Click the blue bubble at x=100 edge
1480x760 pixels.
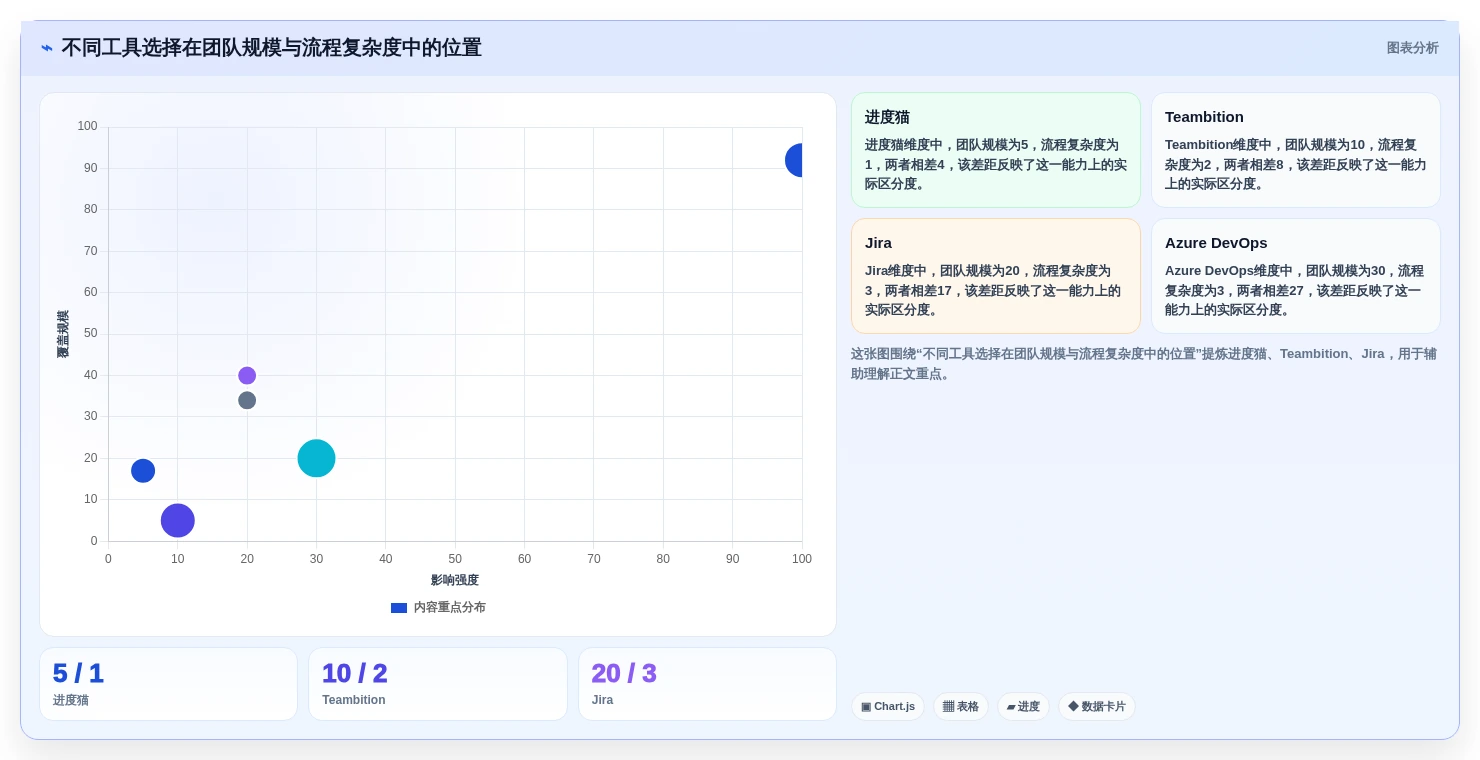coord(795,160)
